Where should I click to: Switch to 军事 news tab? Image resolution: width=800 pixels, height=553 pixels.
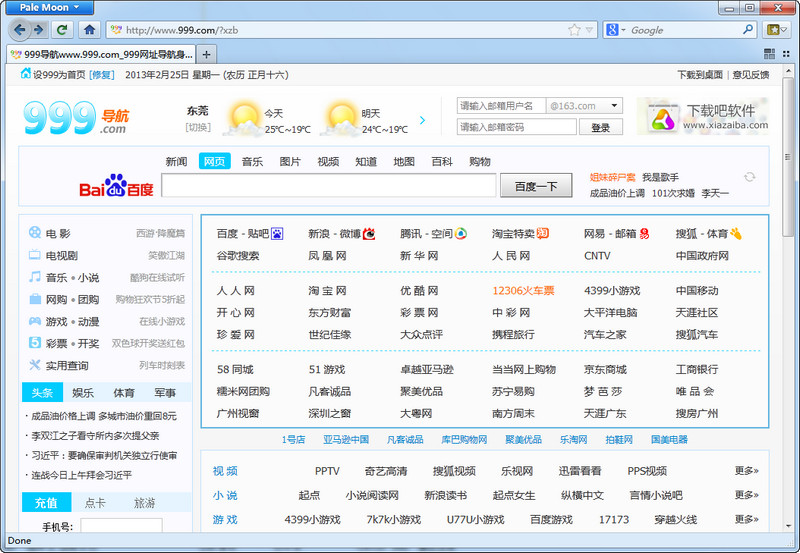pyautogui.click(x=165, y=392)
